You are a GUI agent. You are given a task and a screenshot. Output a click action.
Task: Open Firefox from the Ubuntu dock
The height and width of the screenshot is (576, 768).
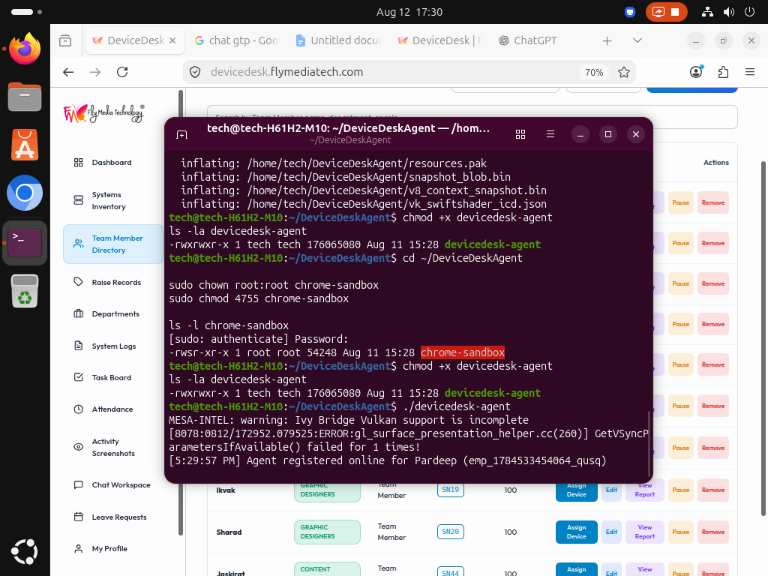click(24, 48)
